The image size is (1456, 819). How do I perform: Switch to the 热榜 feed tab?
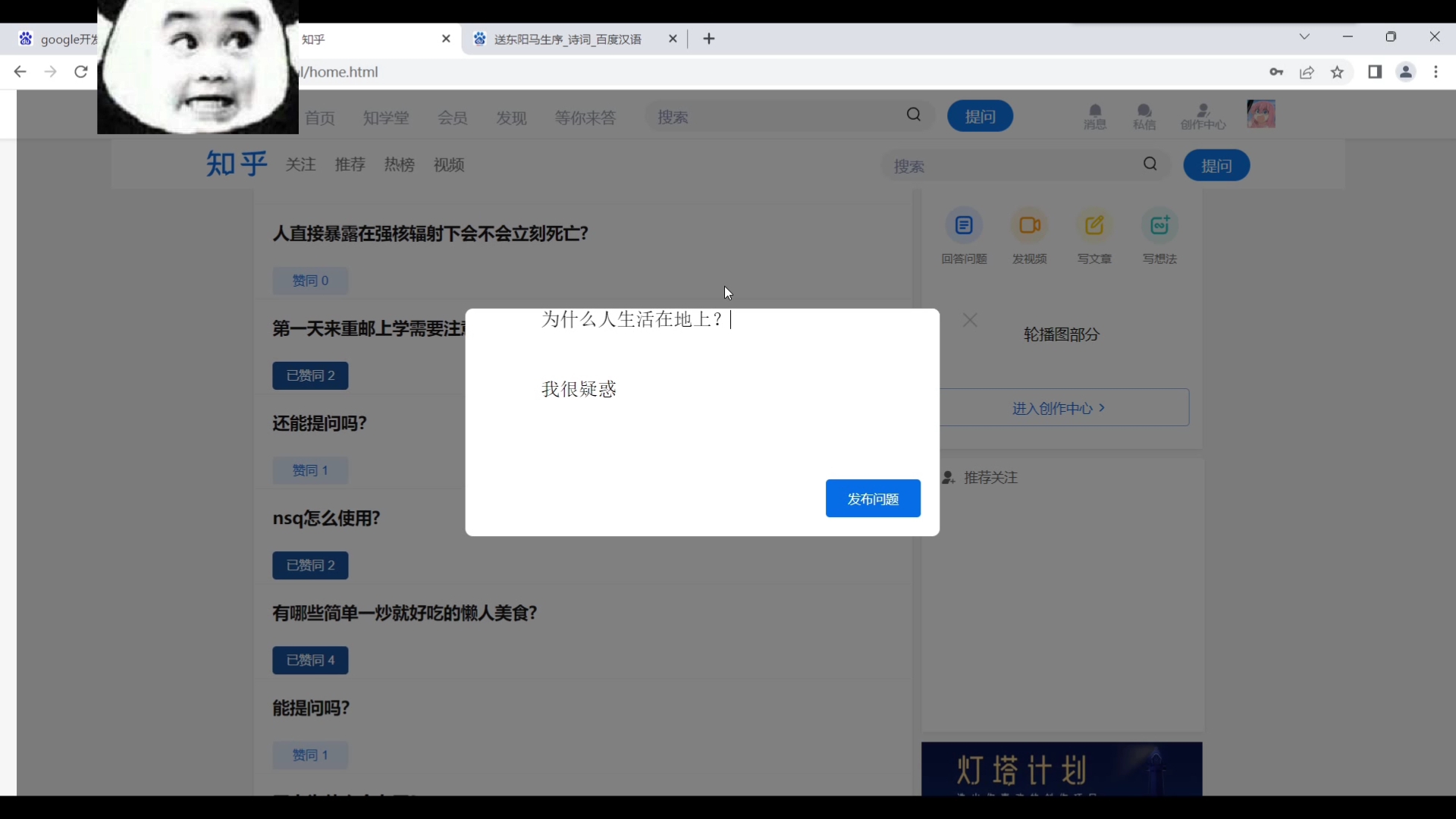click(400, 165)
